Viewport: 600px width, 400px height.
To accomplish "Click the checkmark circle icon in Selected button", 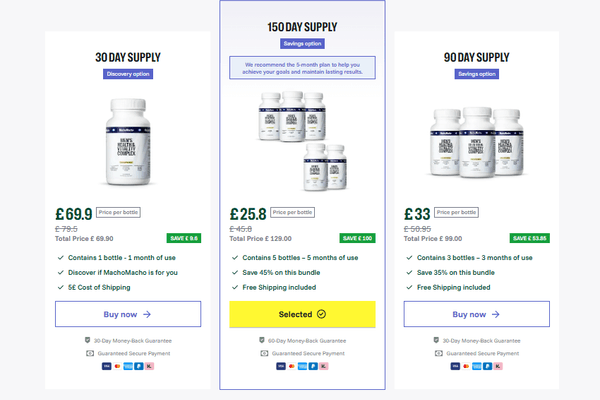I will (x=321, y=314).
